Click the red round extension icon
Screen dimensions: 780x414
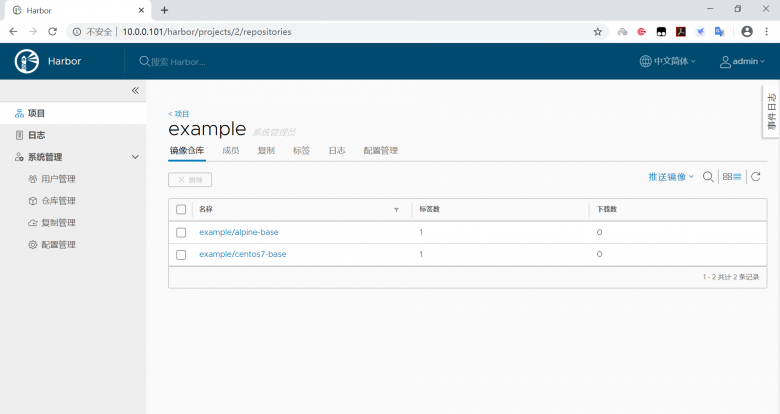pos(642,32)
